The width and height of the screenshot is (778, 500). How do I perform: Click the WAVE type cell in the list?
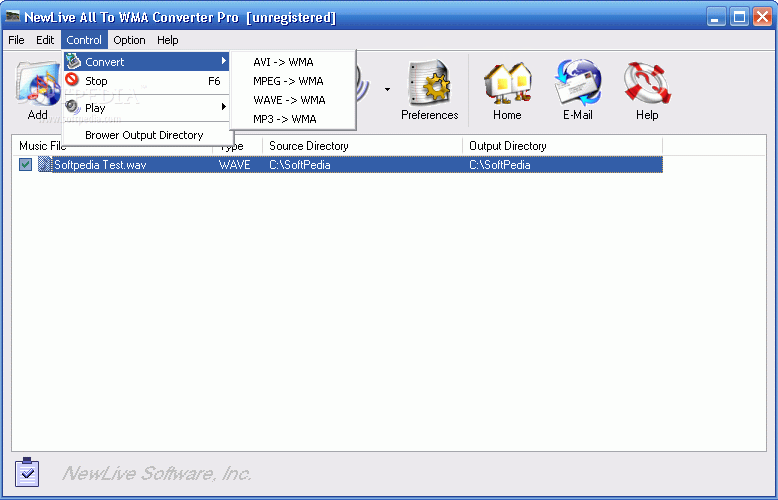click(235, 165)
